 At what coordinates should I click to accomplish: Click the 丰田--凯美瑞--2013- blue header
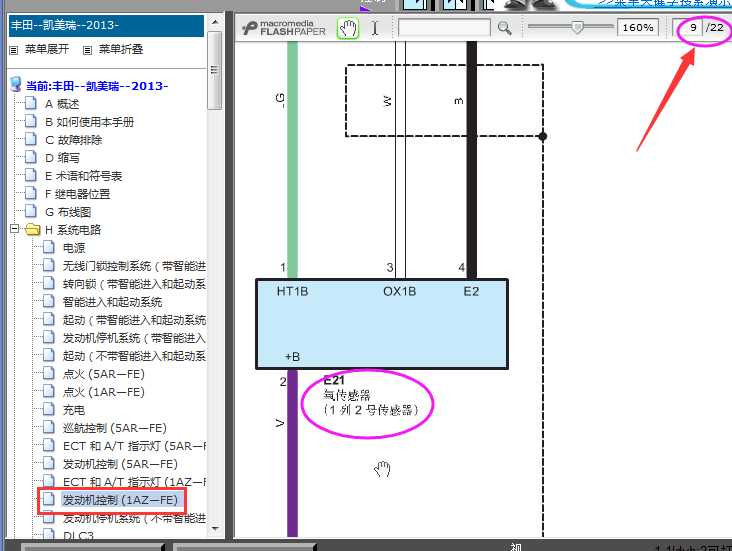click(x=106, y=26)
